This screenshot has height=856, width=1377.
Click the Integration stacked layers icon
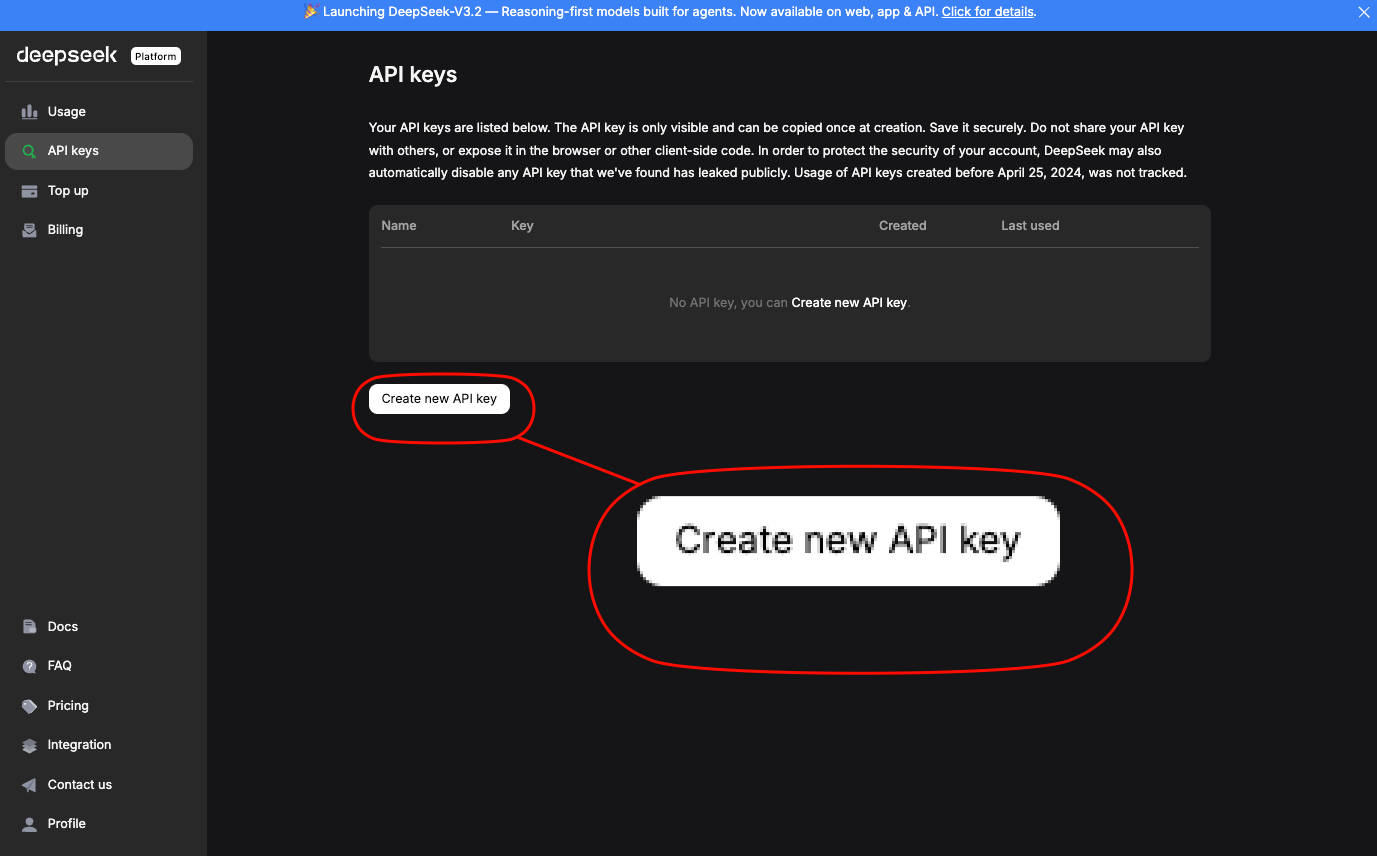click(30, 745)
